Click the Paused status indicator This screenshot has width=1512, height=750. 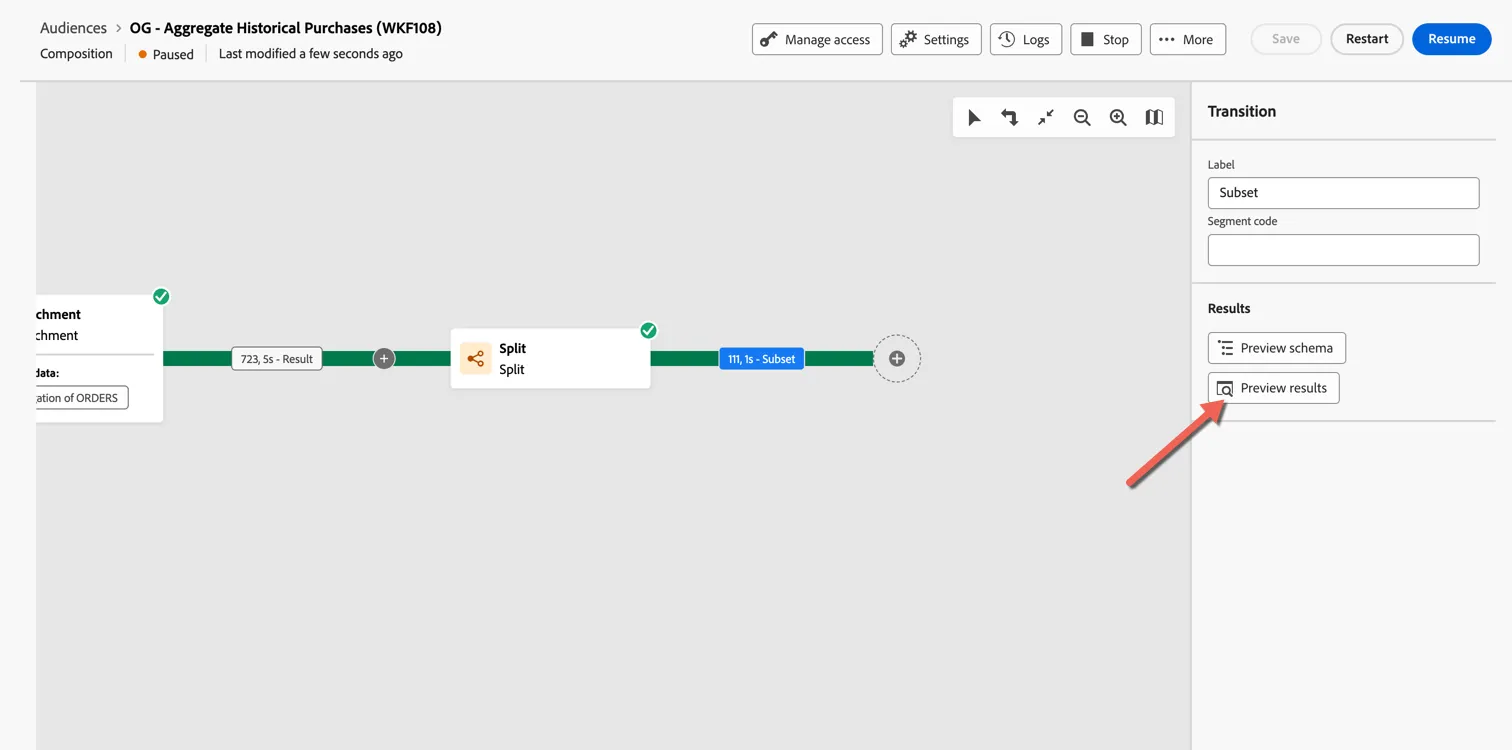tap(166, 54)
